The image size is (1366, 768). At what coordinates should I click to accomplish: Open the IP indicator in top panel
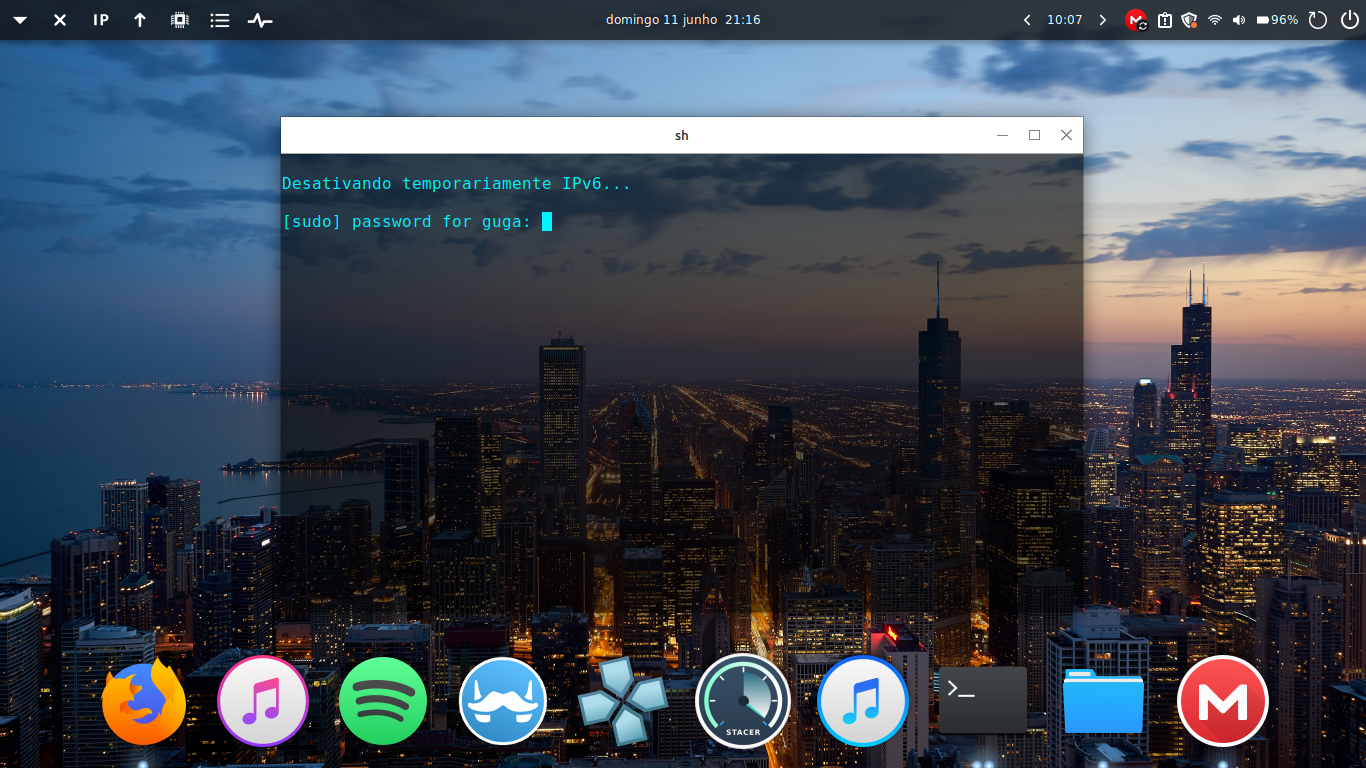pos(101,20)
